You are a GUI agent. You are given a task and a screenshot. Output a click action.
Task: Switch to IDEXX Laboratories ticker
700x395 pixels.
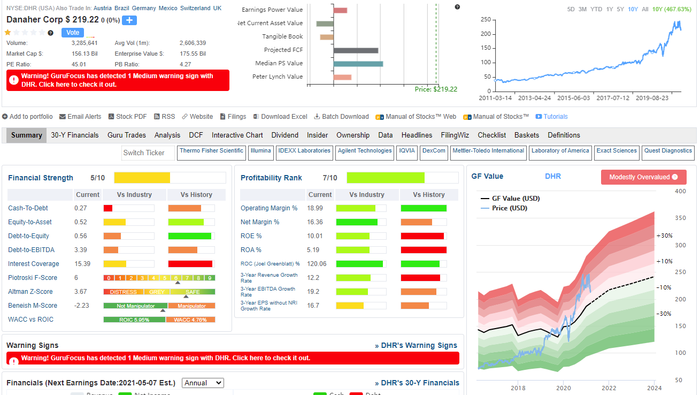tap(304, 153)
